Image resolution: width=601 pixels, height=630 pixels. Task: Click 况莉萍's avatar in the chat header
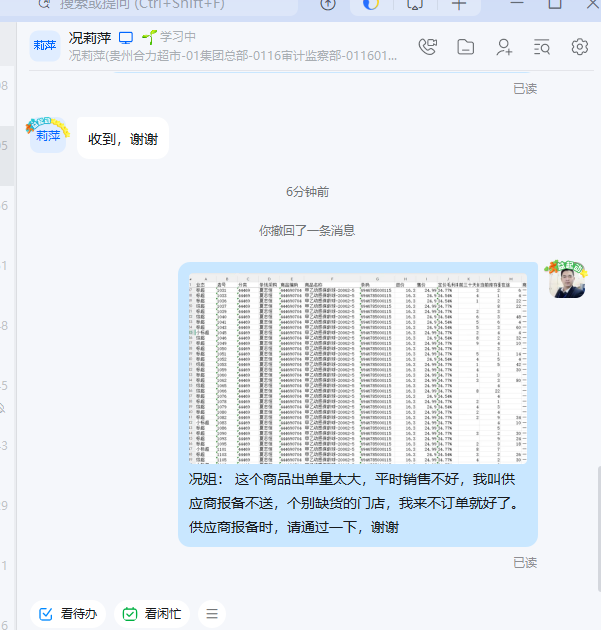45,46
